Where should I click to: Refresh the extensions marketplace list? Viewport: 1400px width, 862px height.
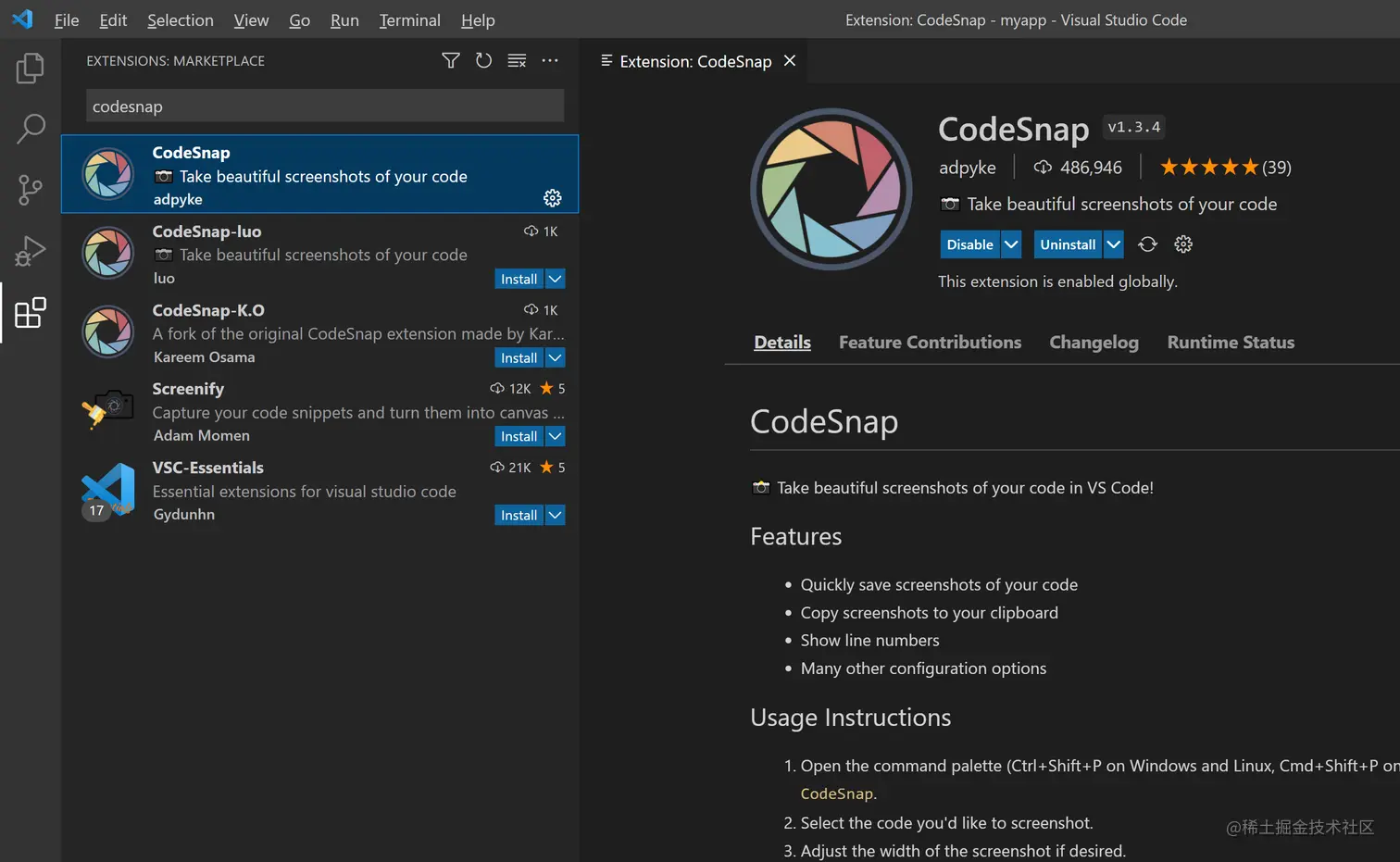(x=483, y=61)
